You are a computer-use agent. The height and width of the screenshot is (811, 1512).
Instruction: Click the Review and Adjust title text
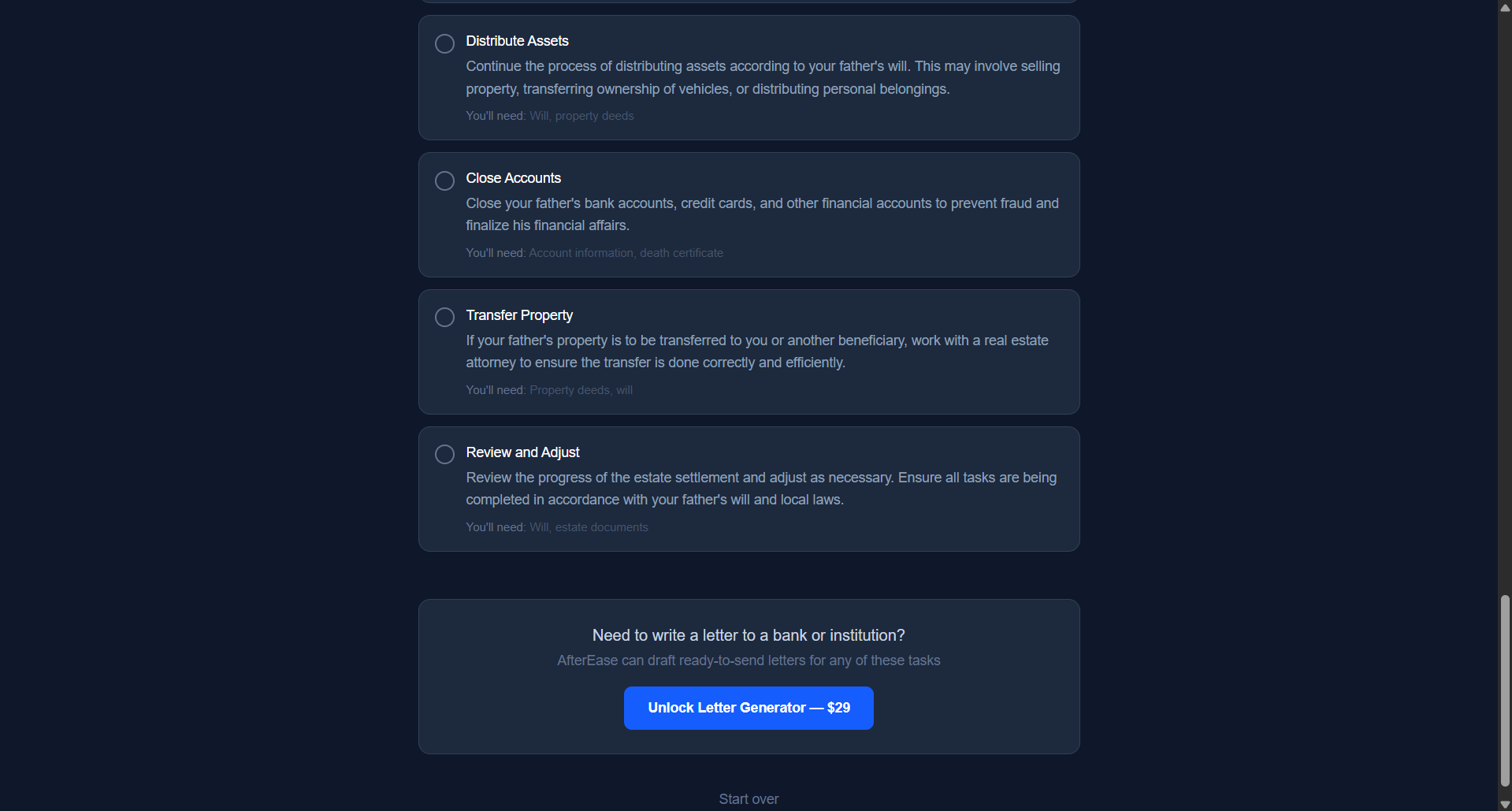[x=522, y=452]
